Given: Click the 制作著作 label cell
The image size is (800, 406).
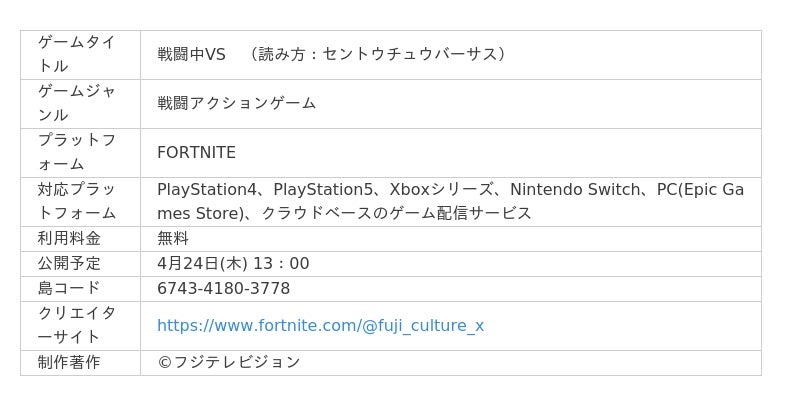Looking at the screenshot, I should click(x=69, y=362).
